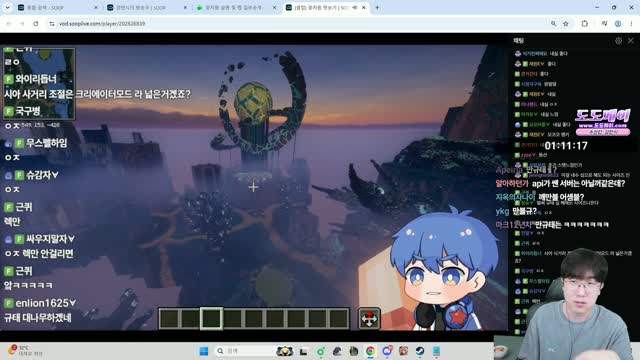Open the browser extensions puzzle icon
Viewport: 640px width, 360px height.
(x=584, y=24)
